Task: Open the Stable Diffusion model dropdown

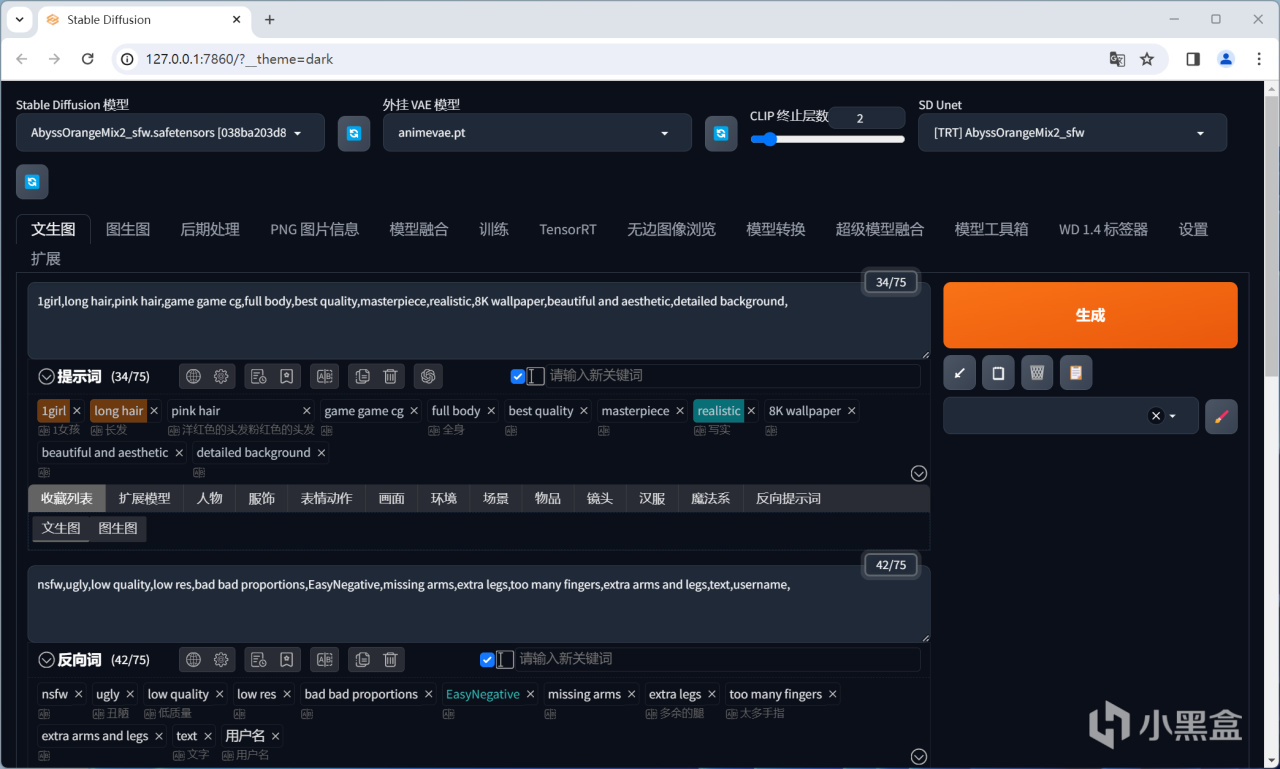Action: [x=170, y=133]
